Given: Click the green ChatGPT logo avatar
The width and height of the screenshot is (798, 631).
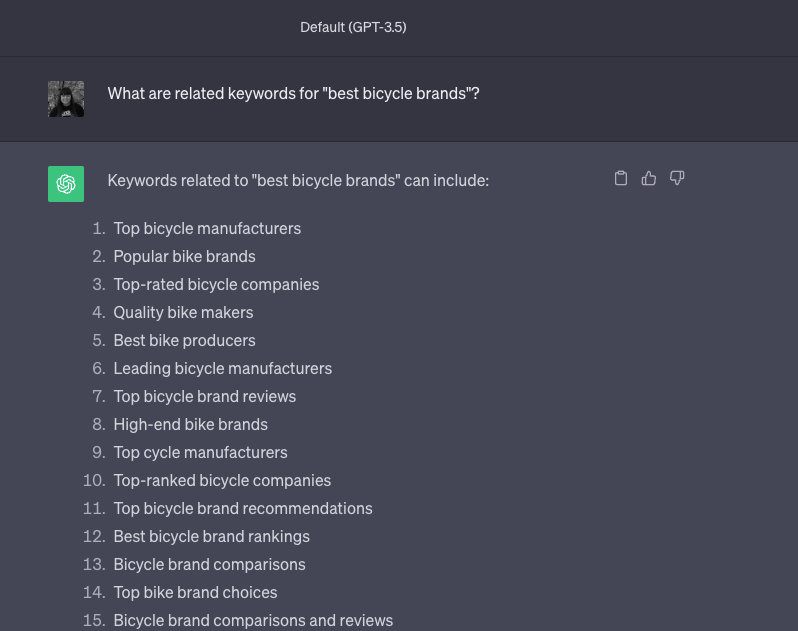Looking at the screenshot, I should point(66,184).
